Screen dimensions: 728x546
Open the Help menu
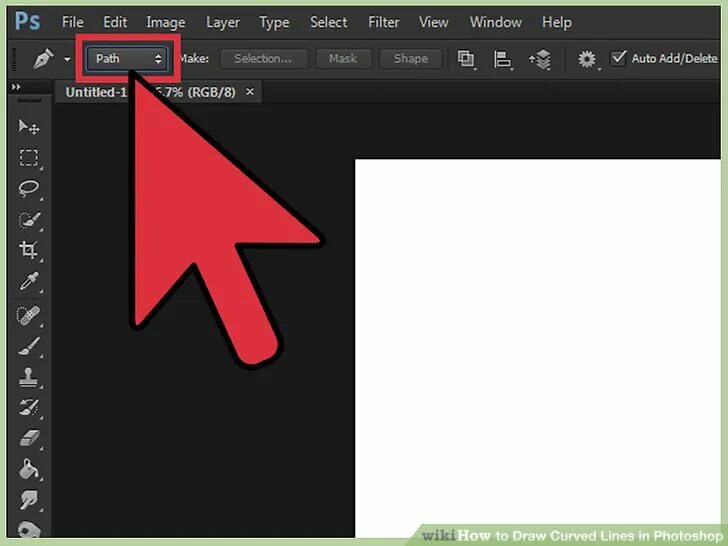click(x=557, y=22)
